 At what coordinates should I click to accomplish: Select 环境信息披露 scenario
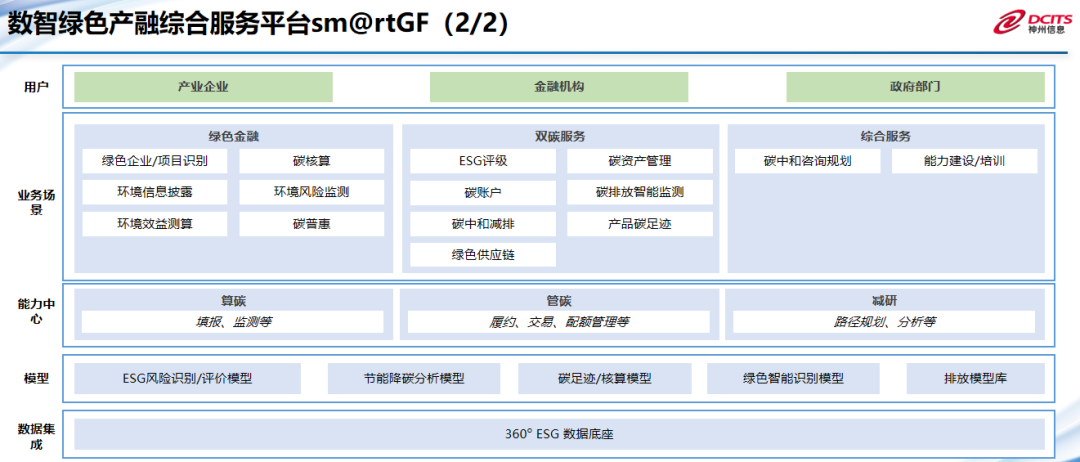click(155, 192)
